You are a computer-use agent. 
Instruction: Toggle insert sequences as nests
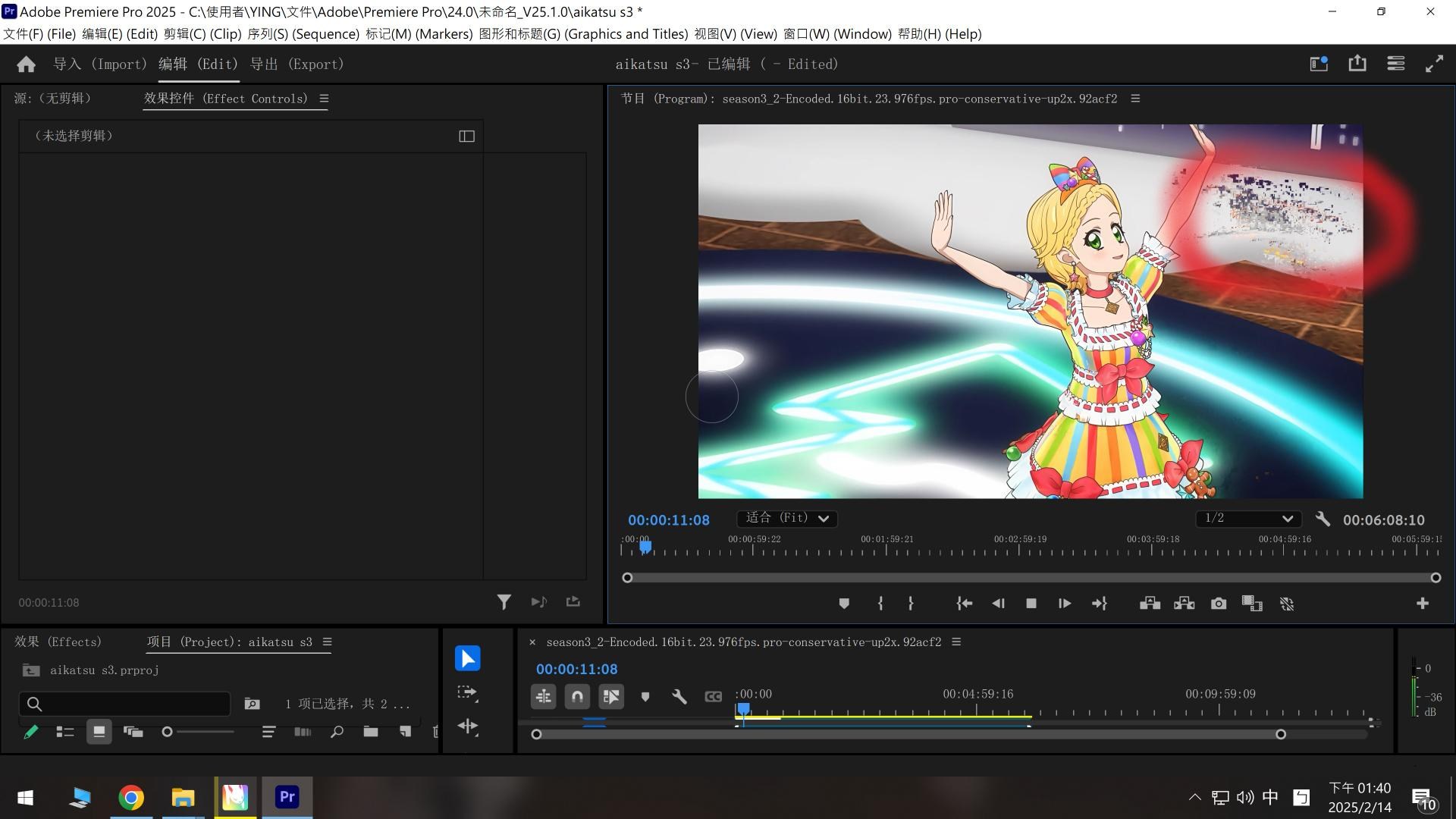[x=543, y=696]
